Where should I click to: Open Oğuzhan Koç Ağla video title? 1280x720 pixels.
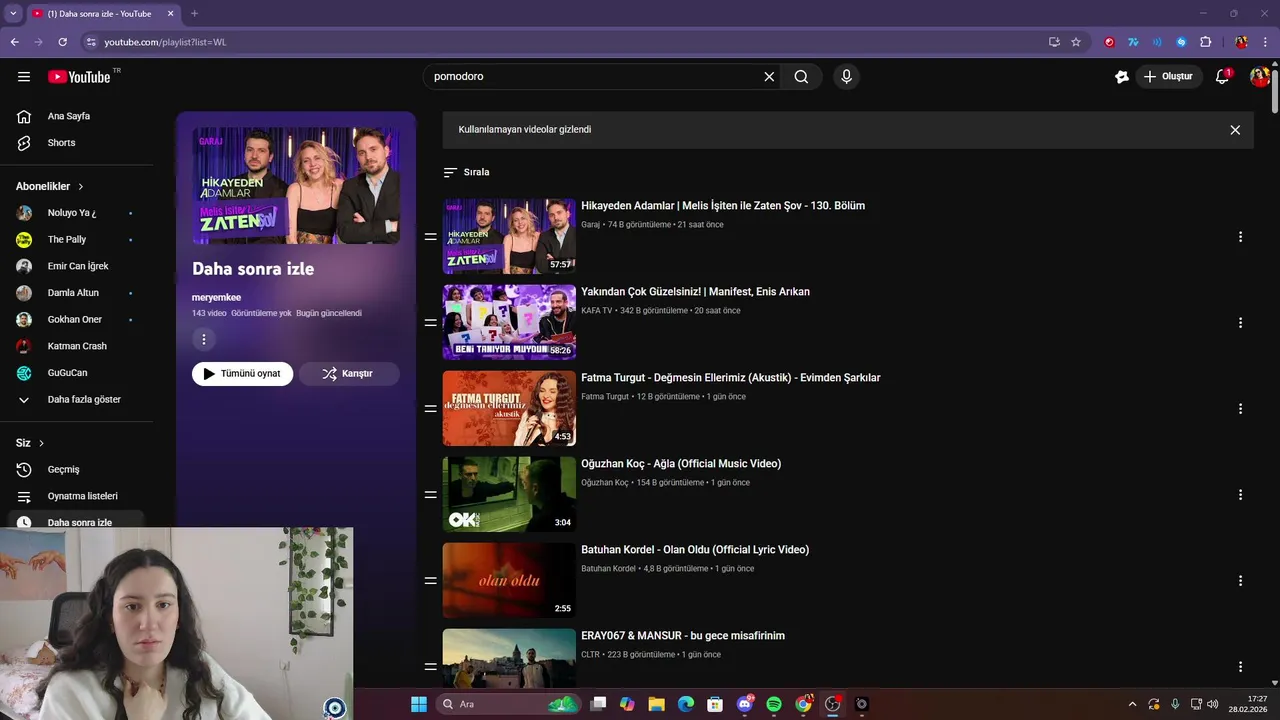681,464
